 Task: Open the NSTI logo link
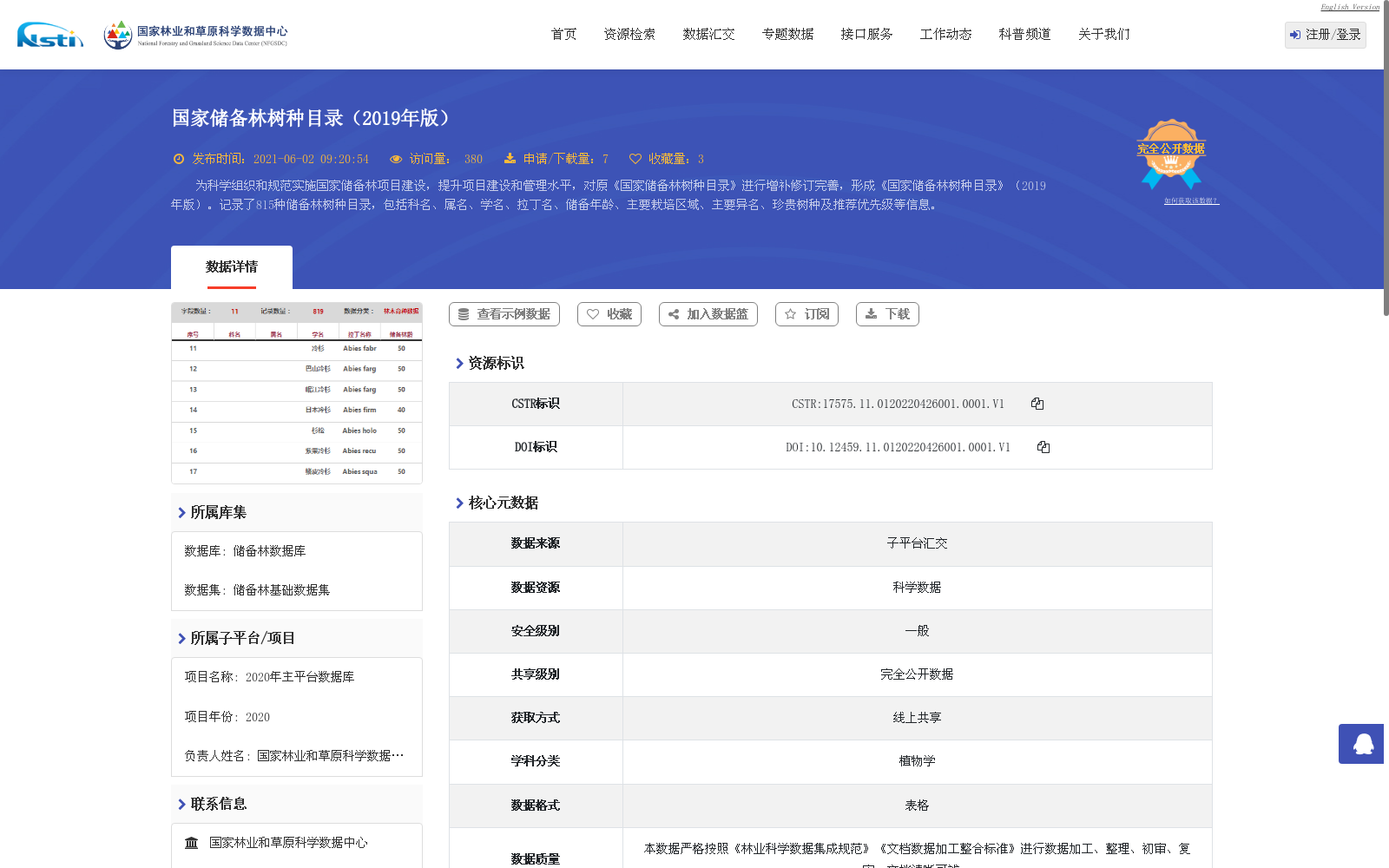pos(50,35)
